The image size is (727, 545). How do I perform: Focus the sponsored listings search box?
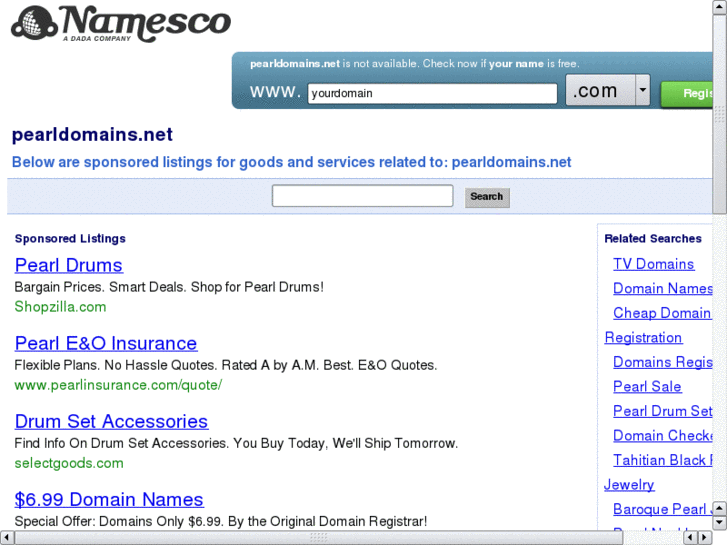coord(363,196)
